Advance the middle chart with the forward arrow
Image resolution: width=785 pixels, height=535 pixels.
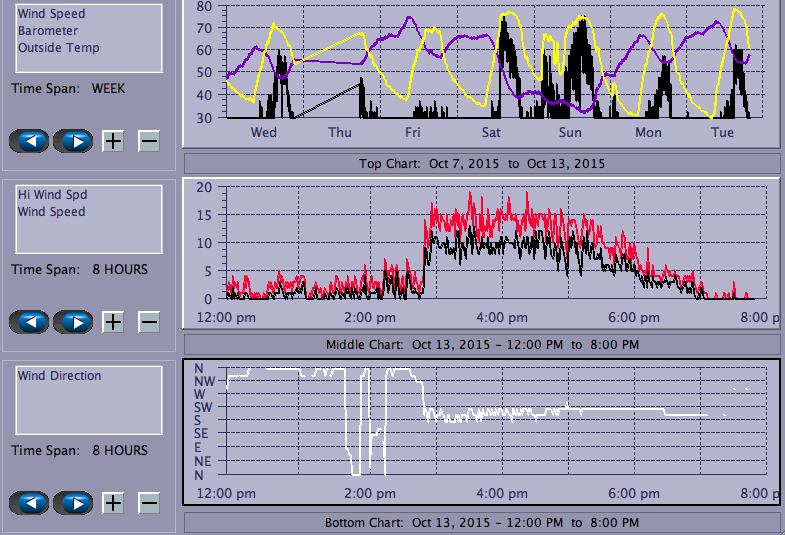[x=73, y=322]
